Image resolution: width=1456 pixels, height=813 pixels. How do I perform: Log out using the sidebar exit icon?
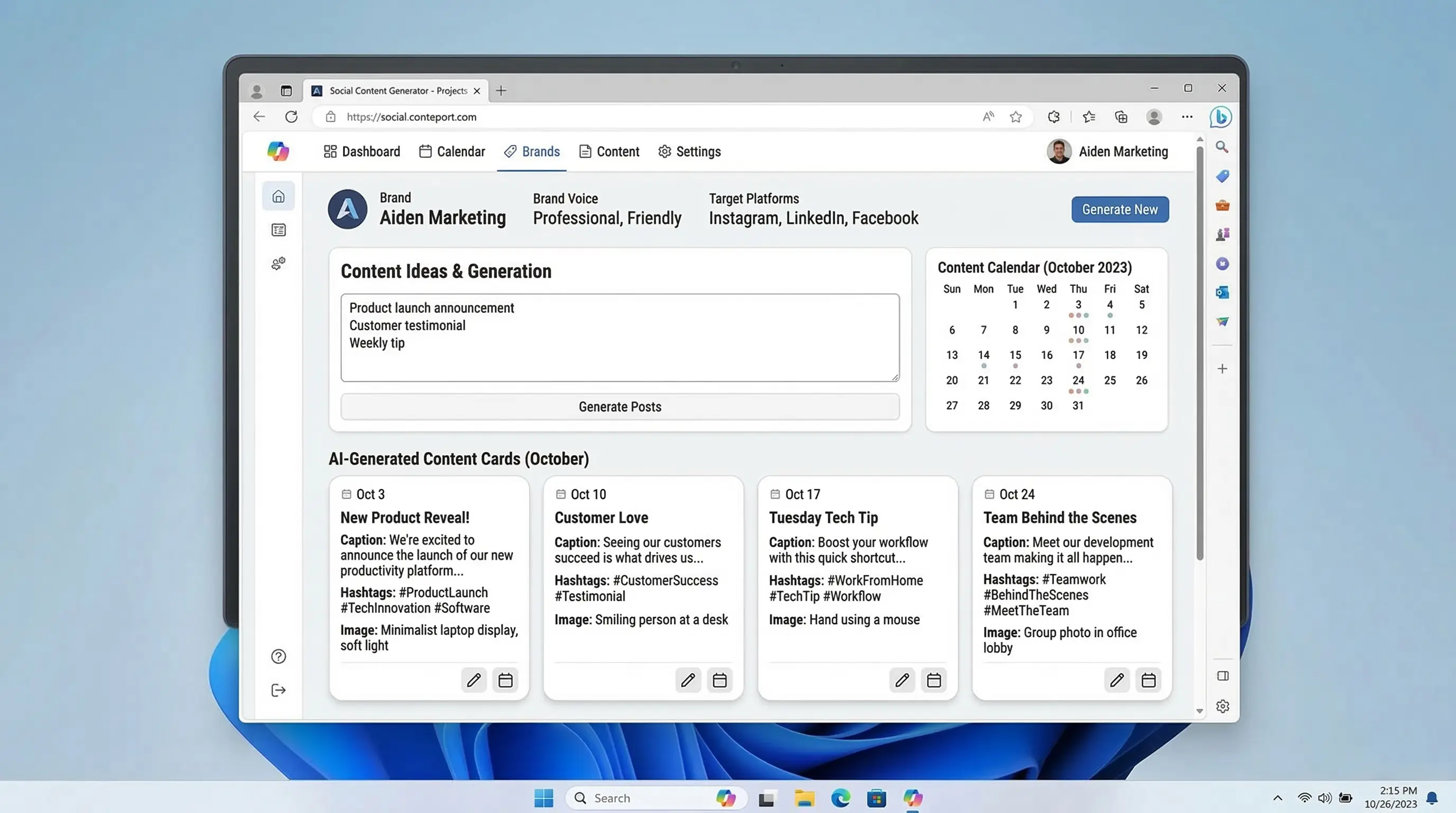coord(278,689)
